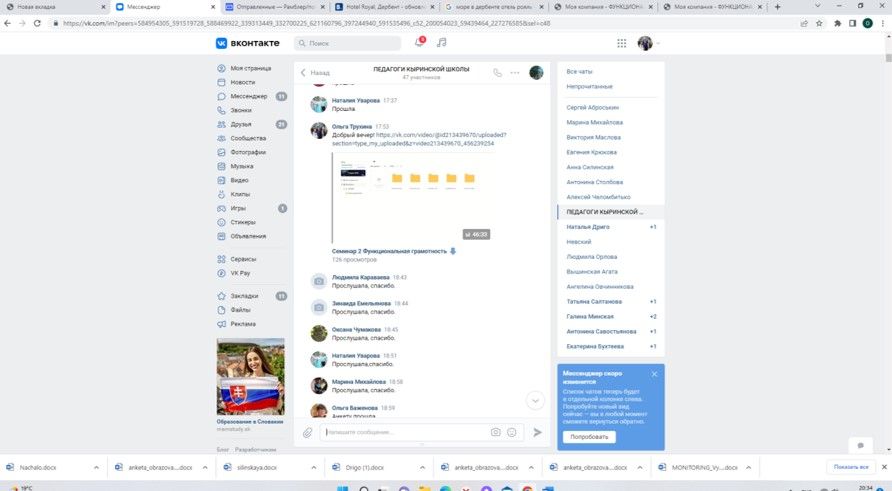The height and width of the screenshot is (491, 892).
Task: Click the camera icon in message box
Action: click(x=495, y=432)
